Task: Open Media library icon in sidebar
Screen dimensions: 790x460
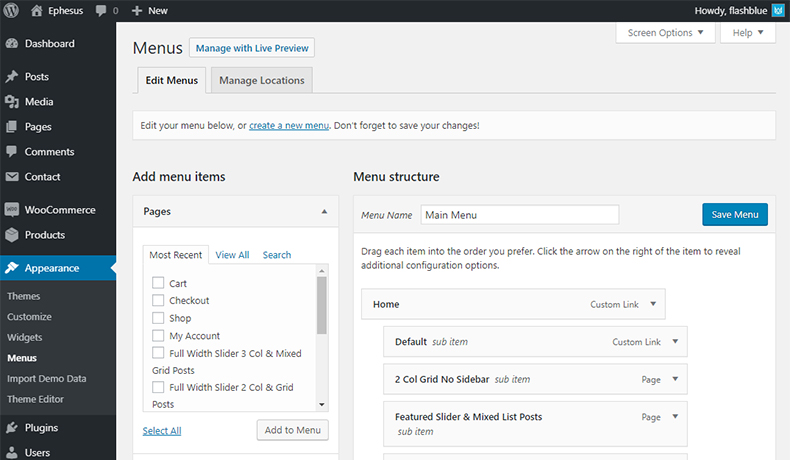Action: tap(12, 102)
